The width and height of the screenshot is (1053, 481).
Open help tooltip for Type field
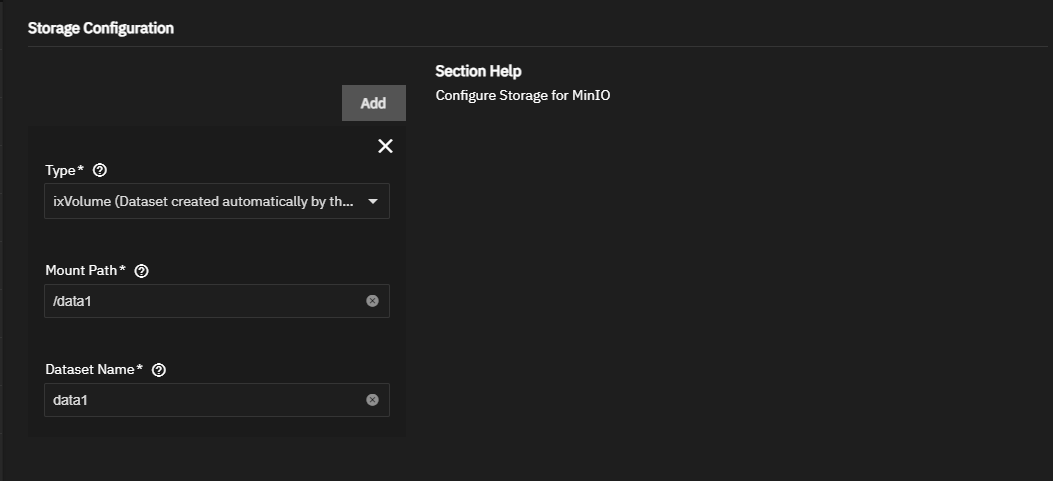pyautogui.click(x=99, y=170)
